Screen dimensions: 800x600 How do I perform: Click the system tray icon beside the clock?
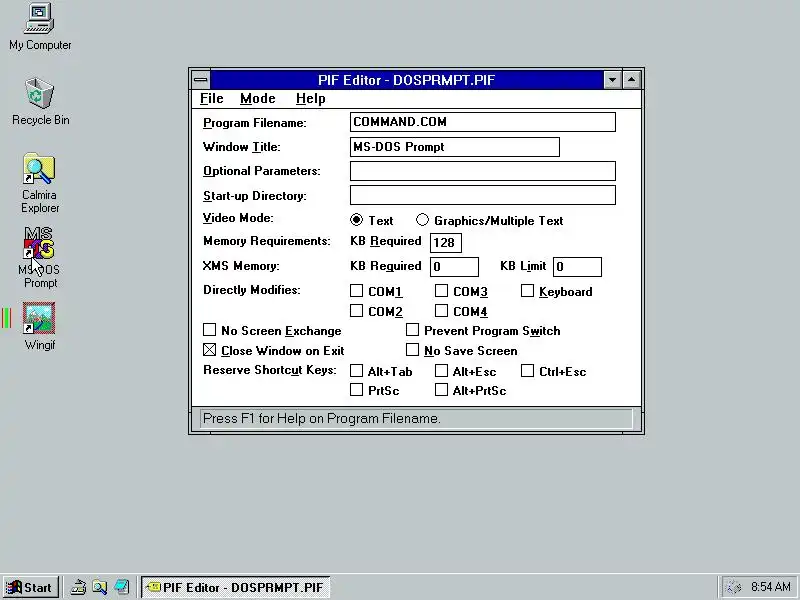(x=734, y=587)
